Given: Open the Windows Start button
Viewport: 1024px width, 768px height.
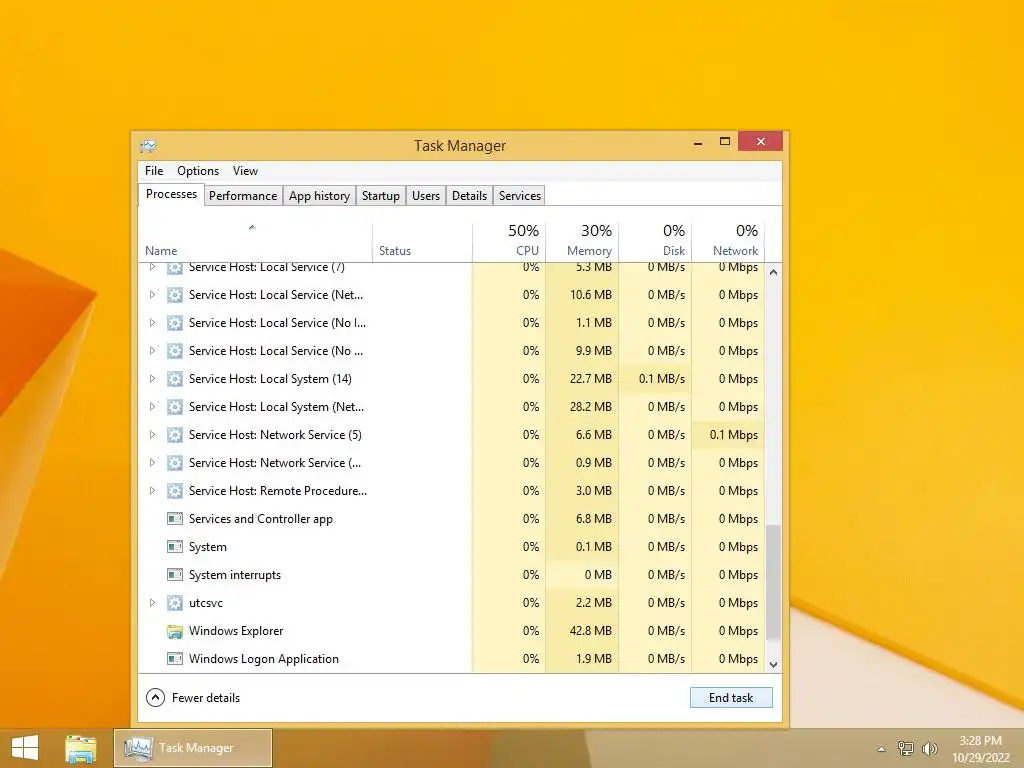Looking at the screenshot, I should click(x=25, y=748).
